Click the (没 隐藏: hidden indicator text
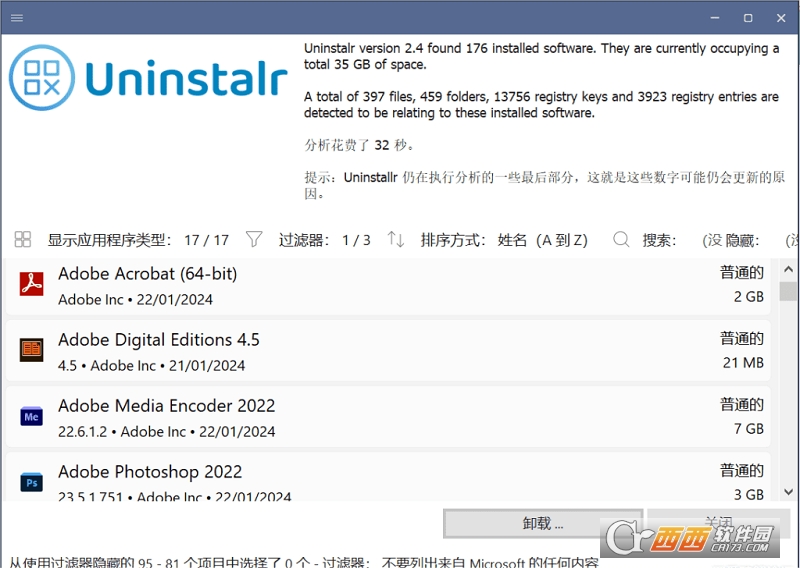 click(731, 240)
